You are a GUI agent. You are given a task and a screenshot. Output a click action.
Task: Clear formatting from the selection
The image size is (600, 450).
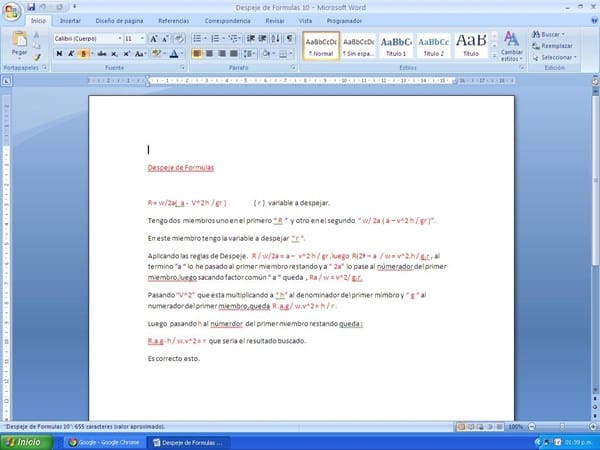tap(179, 39)
